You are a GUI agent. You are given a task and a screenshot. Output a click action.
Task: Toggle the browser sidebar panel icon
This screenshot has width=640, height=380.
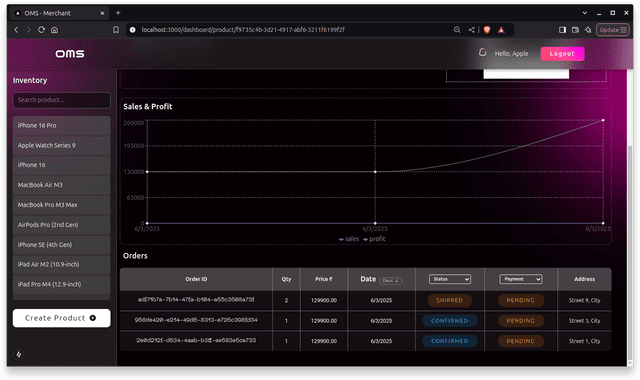pyautogui.click(x=562, y=30)
